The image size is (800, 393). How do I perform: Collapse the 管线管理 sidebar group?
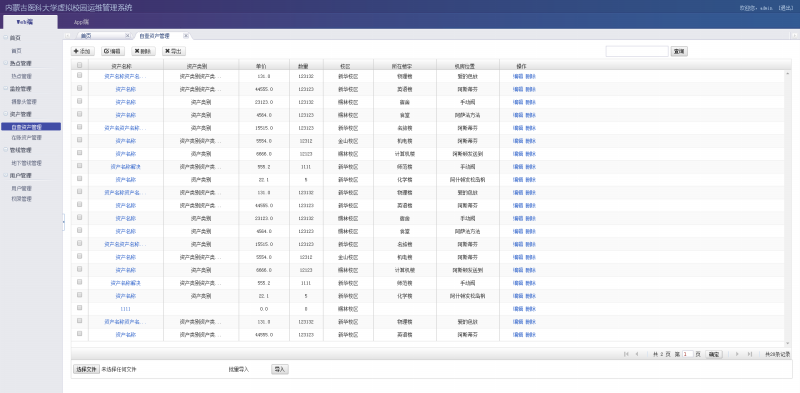(6, 150)
